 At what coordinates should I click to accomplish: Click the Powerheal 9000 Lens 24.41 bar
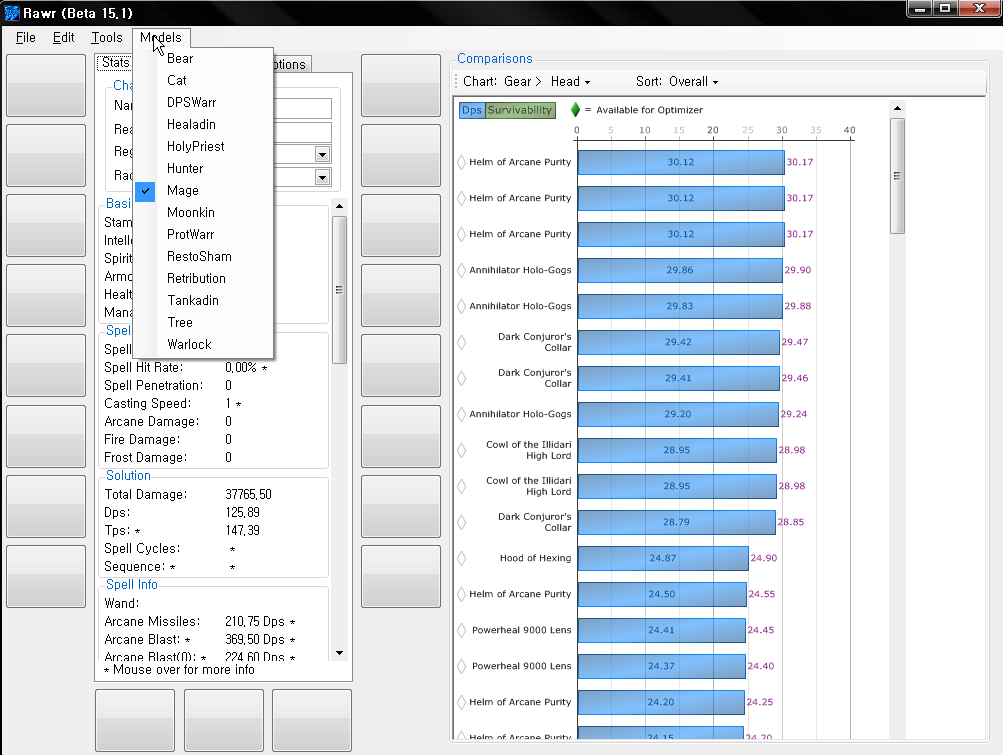(661, 630)
